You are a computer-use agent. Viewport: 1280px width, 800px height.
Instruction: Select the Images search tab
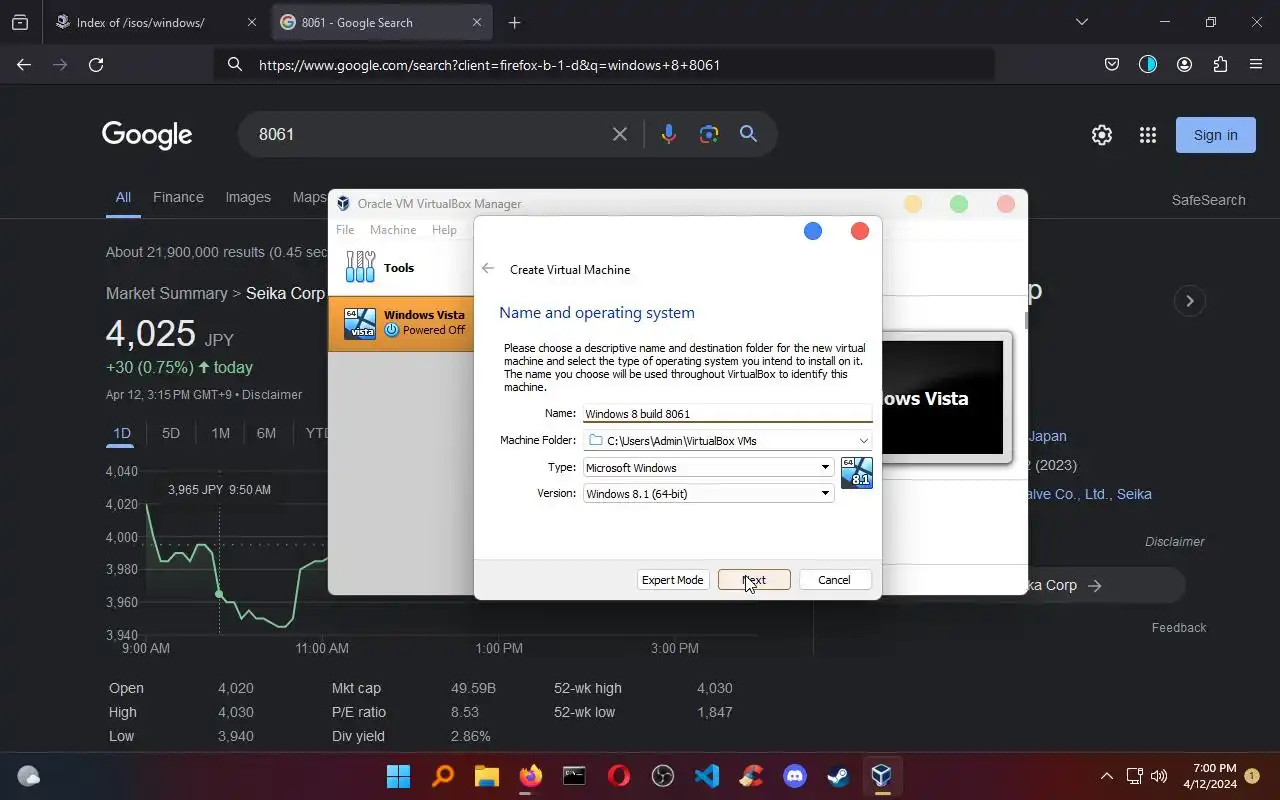click(x=248, y=197)
